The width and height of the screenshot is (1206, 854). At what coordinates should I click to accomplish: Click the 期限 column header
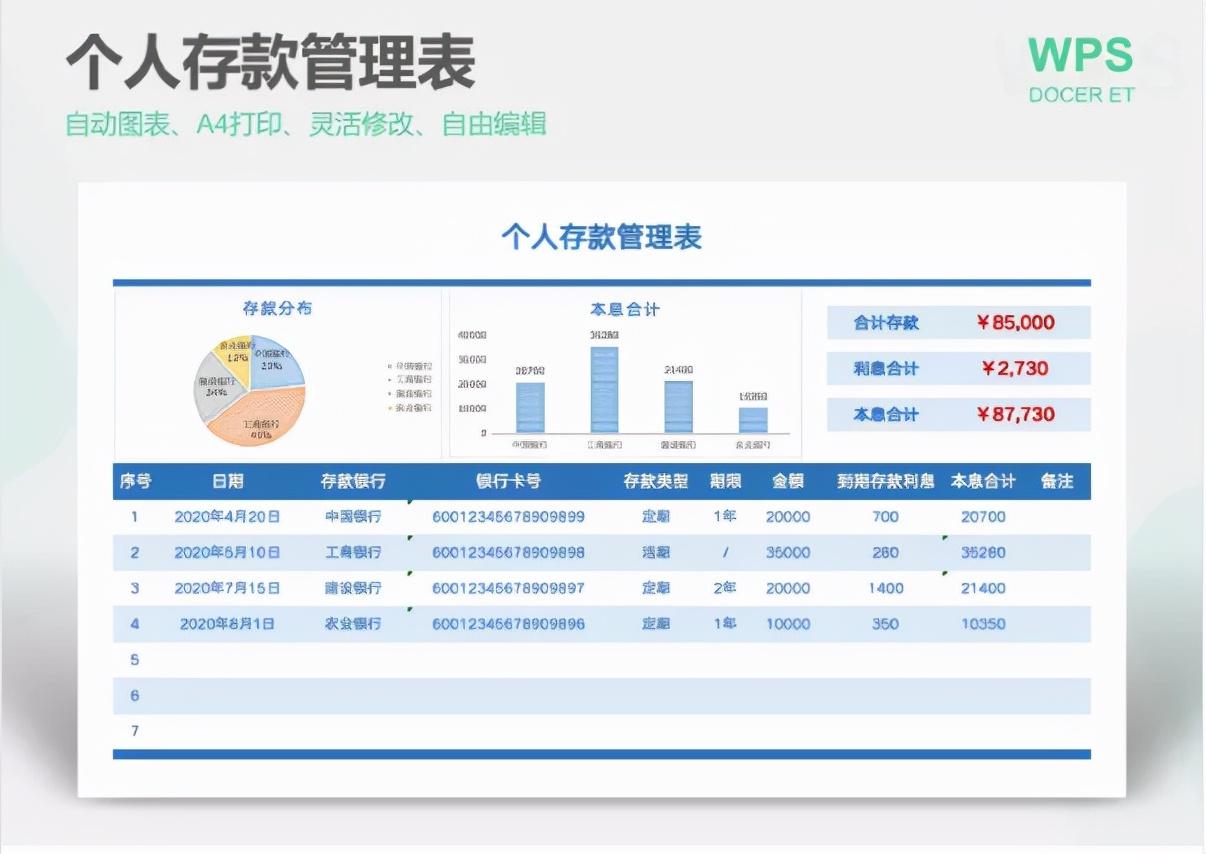725,481
